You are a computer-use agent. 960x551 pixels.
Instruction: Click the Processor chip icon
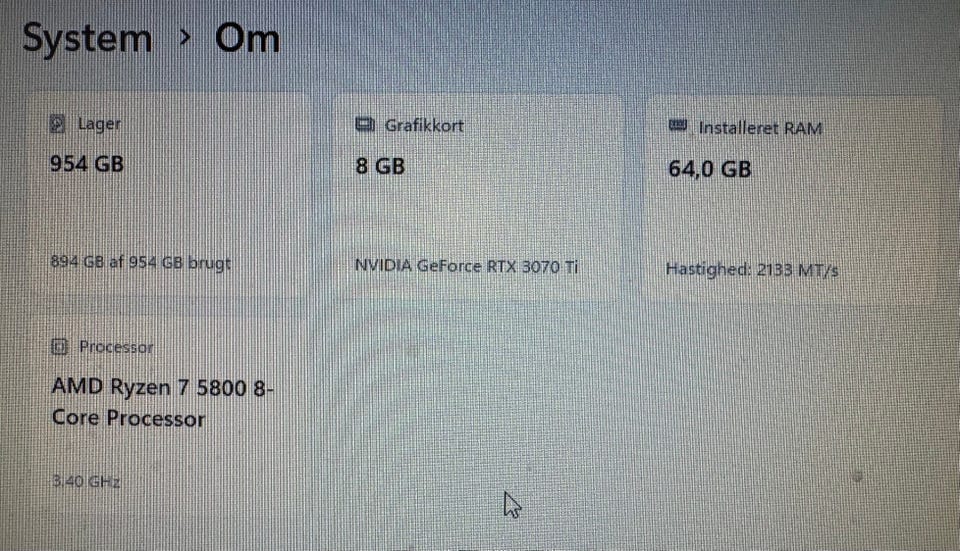click(x=59, y=347)
